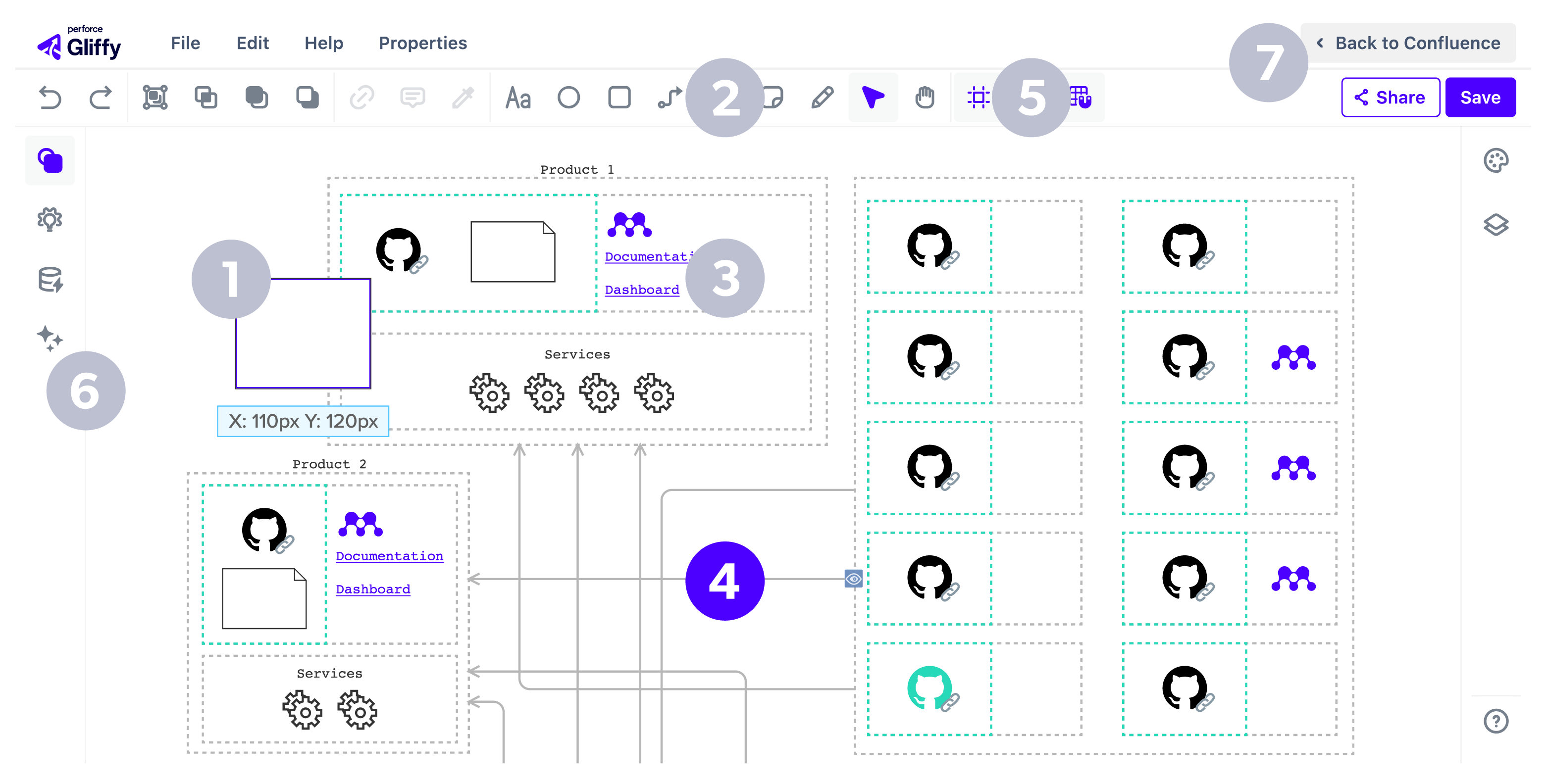Select the Sticky note tool
This screenshot has width=1548, height=784.
[773, 98]
